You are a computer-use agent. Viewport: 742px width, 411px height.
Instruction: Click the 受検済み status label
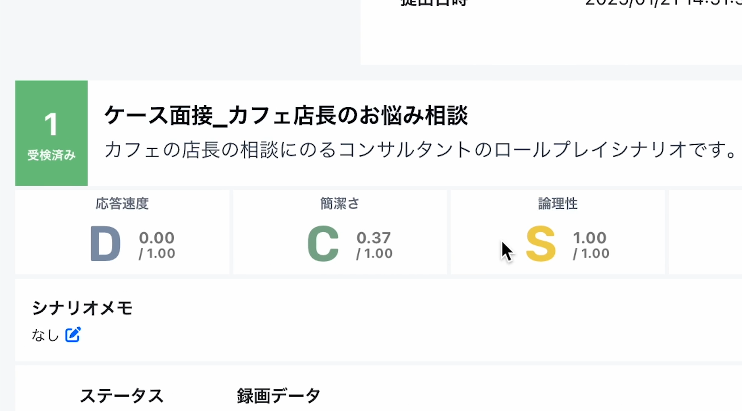point(52,155)
